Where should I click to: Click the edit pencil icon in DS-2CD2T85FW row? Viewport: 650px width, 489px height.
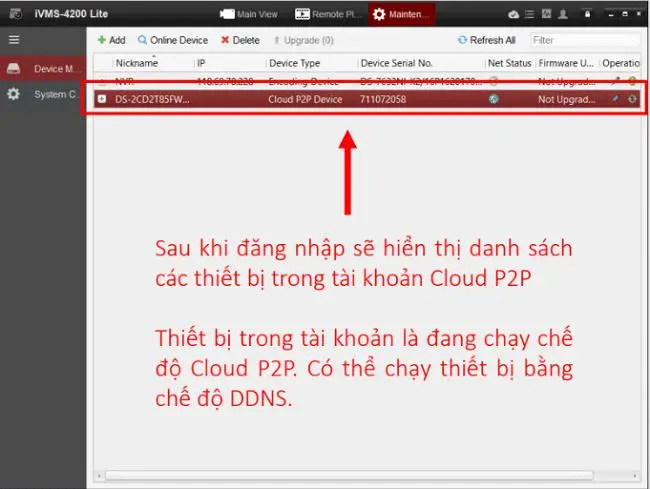[616, 99]
